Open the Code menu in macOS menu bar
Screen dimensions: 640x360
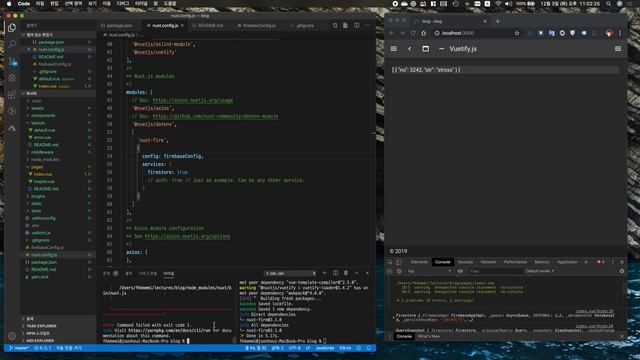24,4
